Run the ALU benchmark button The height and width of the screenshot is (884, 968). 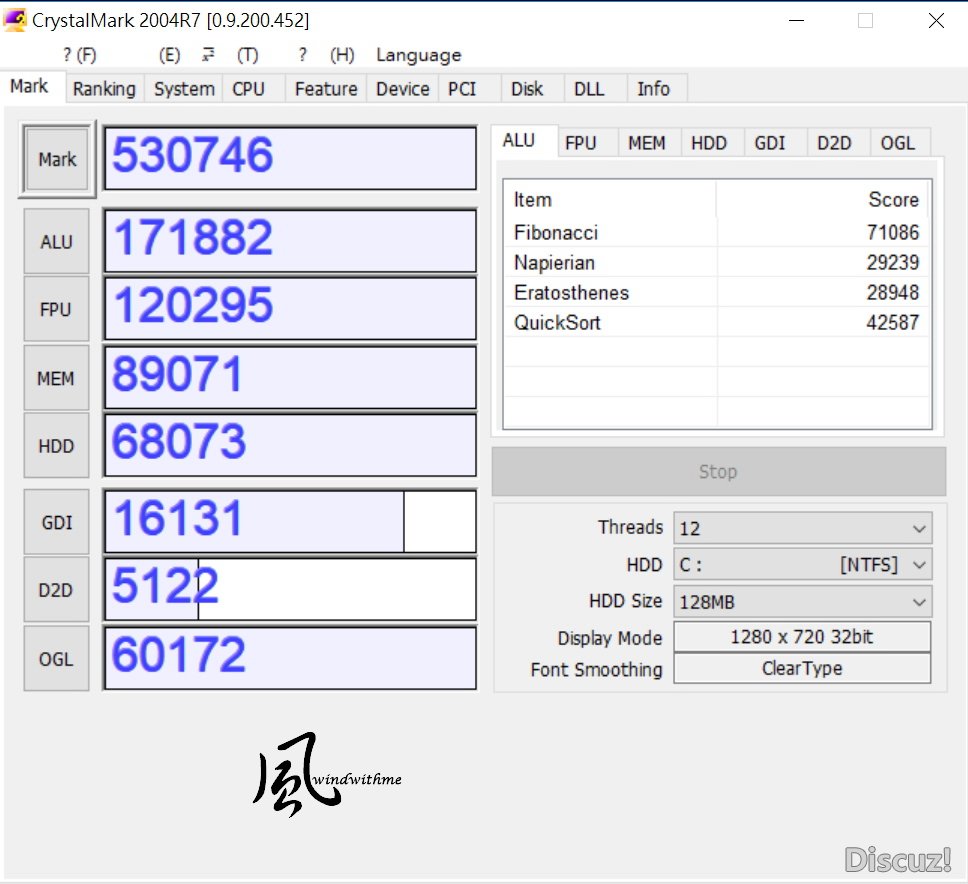(56, 241)
